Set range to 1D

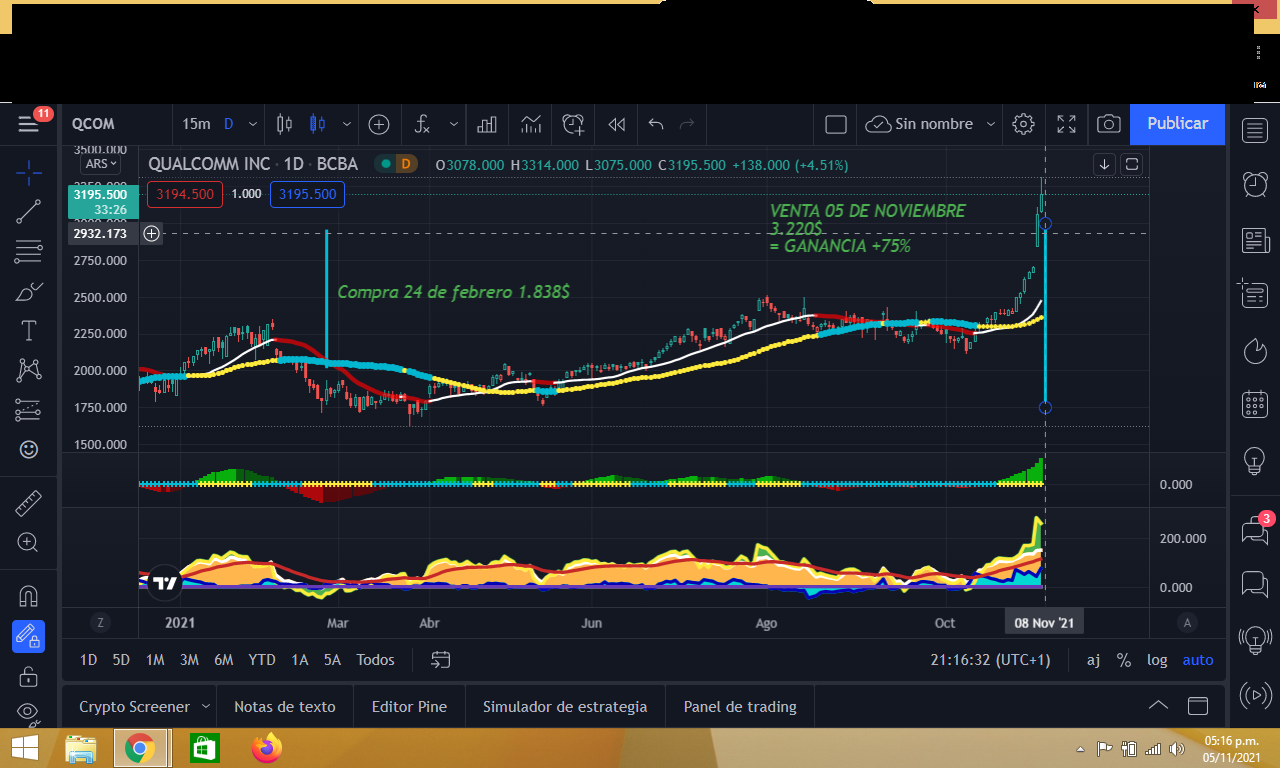tap(89, 660)
